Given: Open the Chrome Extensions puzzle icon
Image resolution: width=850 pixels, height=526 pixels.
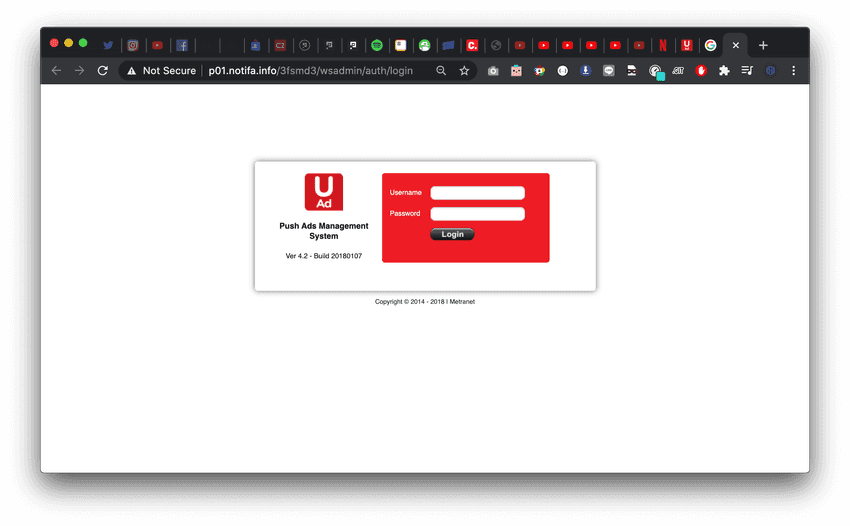Looking at the screenshot, I should click(724, 71).
